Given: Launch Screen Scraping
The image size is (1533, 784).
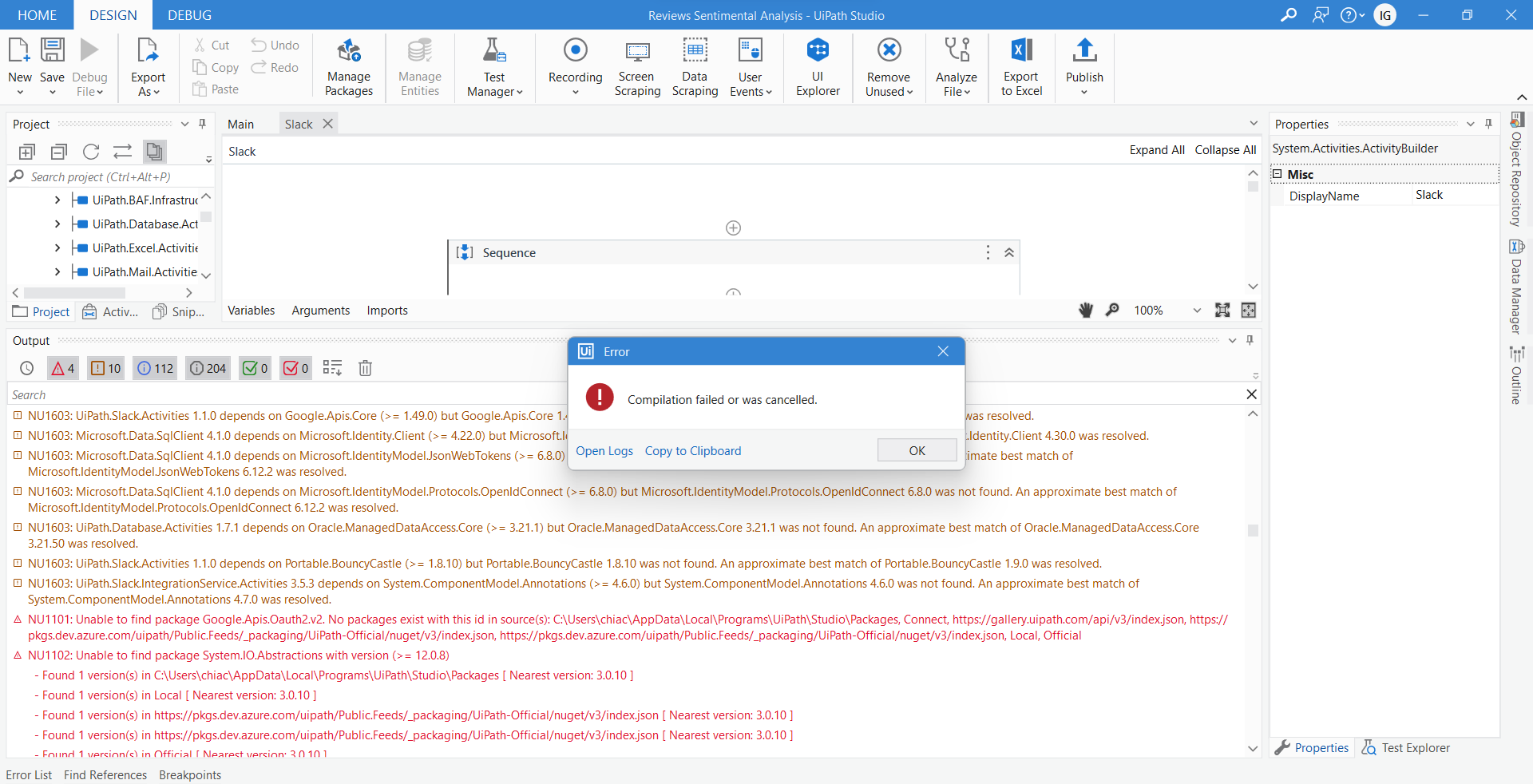Looking at the screenshot, I should click(x=637, y=68).
